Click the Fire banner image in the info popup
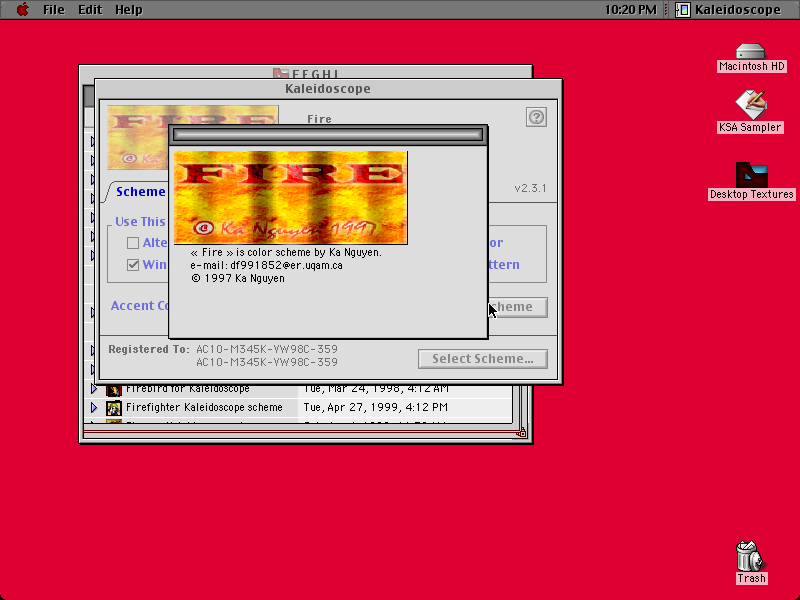The image size is (800, 600). tap(291, 197)
